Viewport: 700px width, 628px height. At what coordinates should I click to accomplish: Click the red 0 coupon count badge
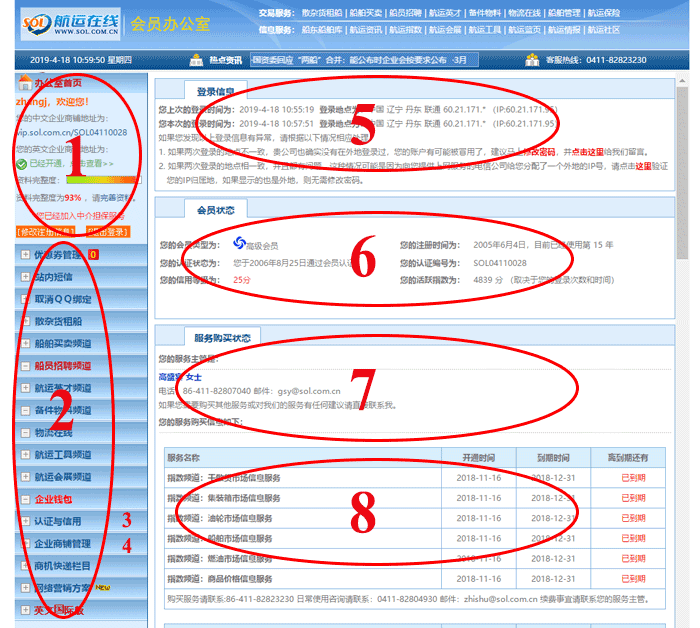click(93, 254)
